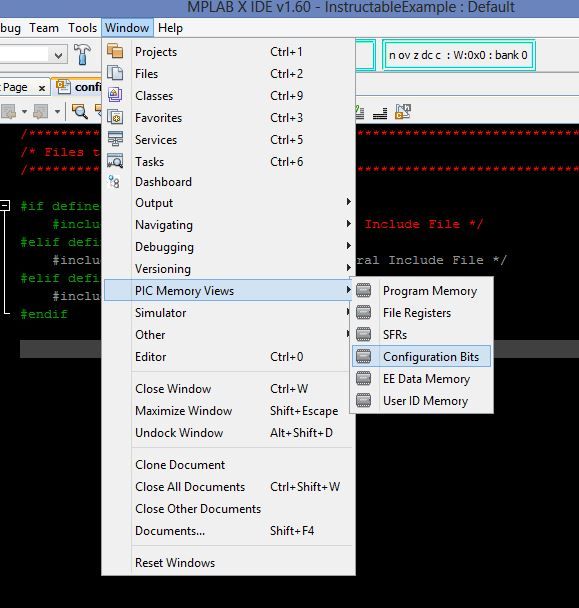Click the rightmost editor toolbar icon
The width and height of the screenshot is (579, 608).
(403, 112)
